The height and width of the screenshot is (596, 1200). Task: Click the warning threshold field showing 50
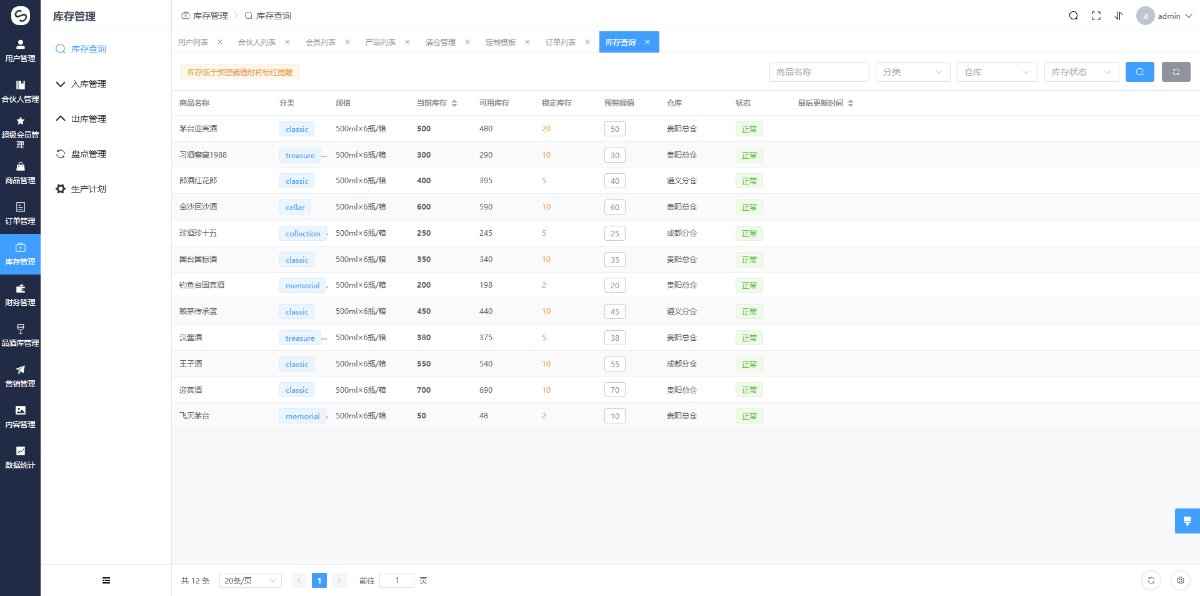pos(615,129)
